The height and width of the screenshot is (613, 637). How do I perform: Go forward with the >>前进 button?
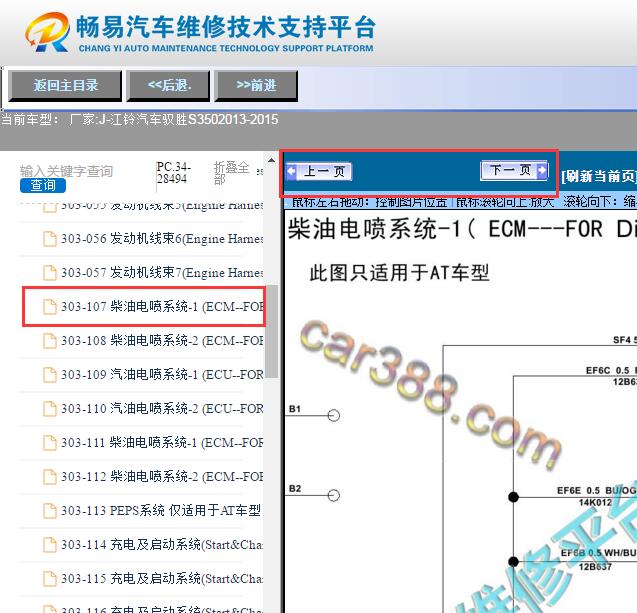pyautogui.click(x=256, y=85)
